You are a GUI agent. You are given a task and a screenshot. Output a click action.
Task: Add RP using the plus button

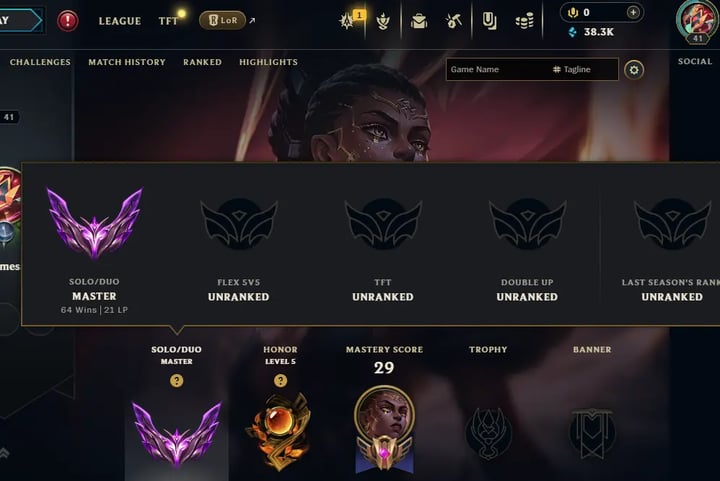coord(633,12)
